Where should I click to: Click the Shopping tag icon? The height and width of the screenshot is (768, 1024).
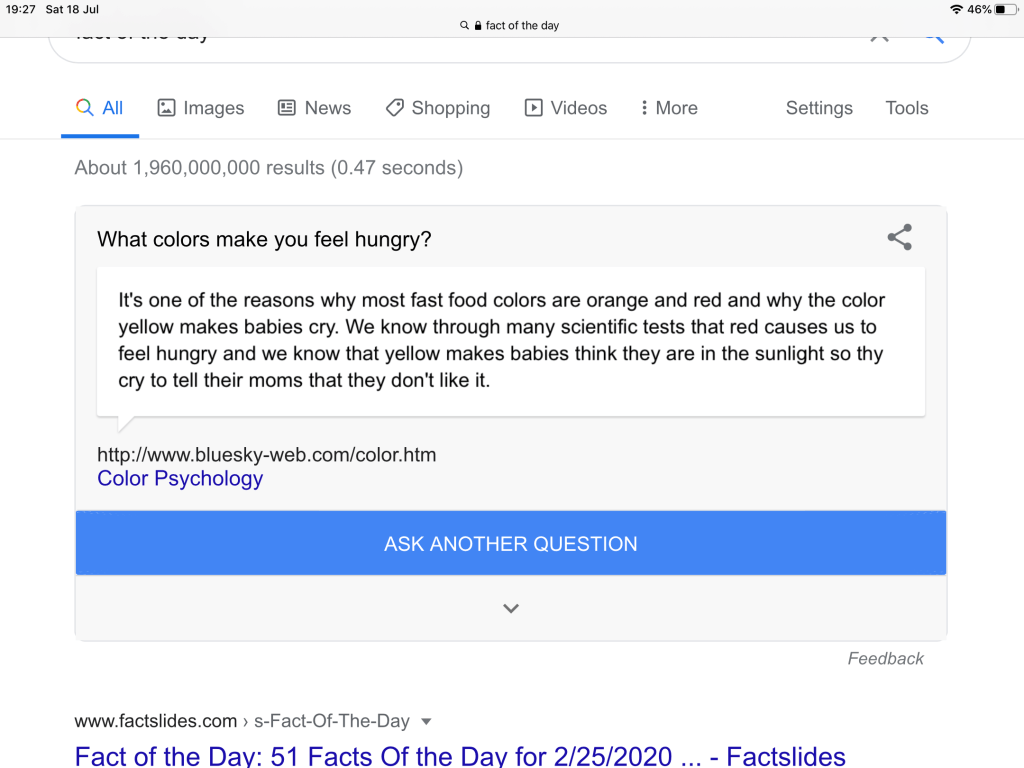coord(395,108)
